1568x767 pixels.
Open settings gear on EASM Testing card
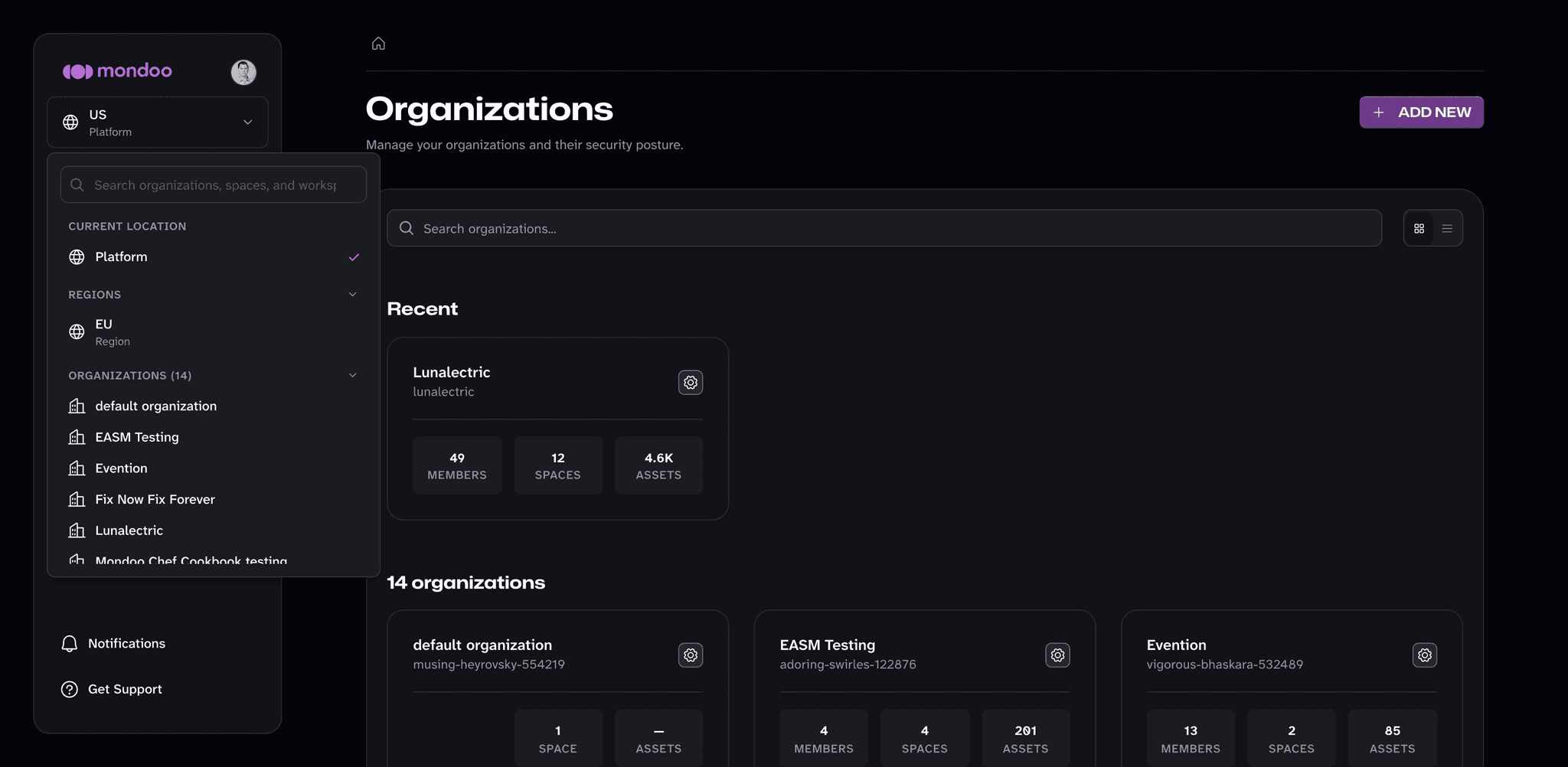[1057, 655]
